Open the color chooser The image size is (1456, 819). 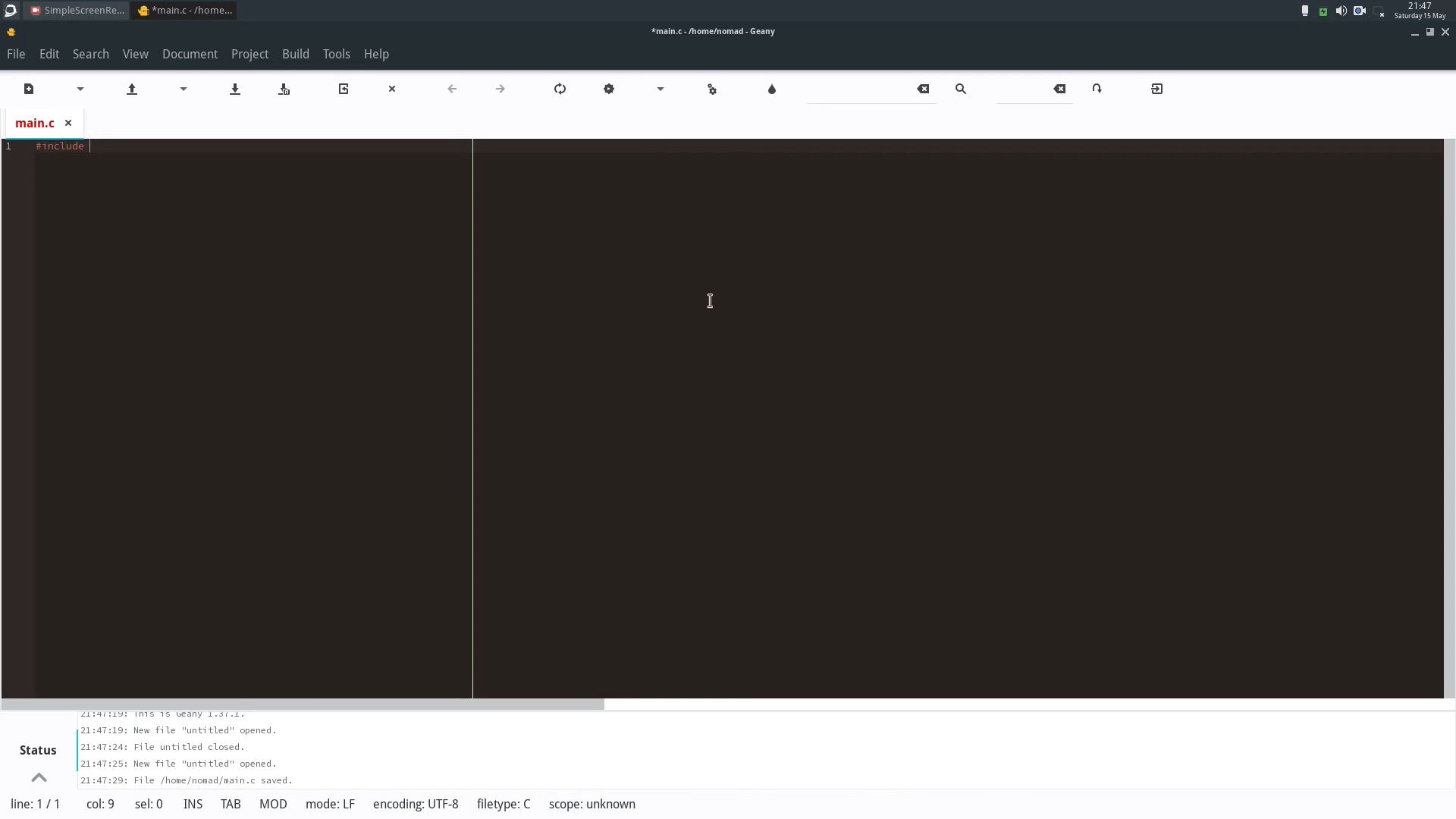pyautogui.click(x=773, y=89)
